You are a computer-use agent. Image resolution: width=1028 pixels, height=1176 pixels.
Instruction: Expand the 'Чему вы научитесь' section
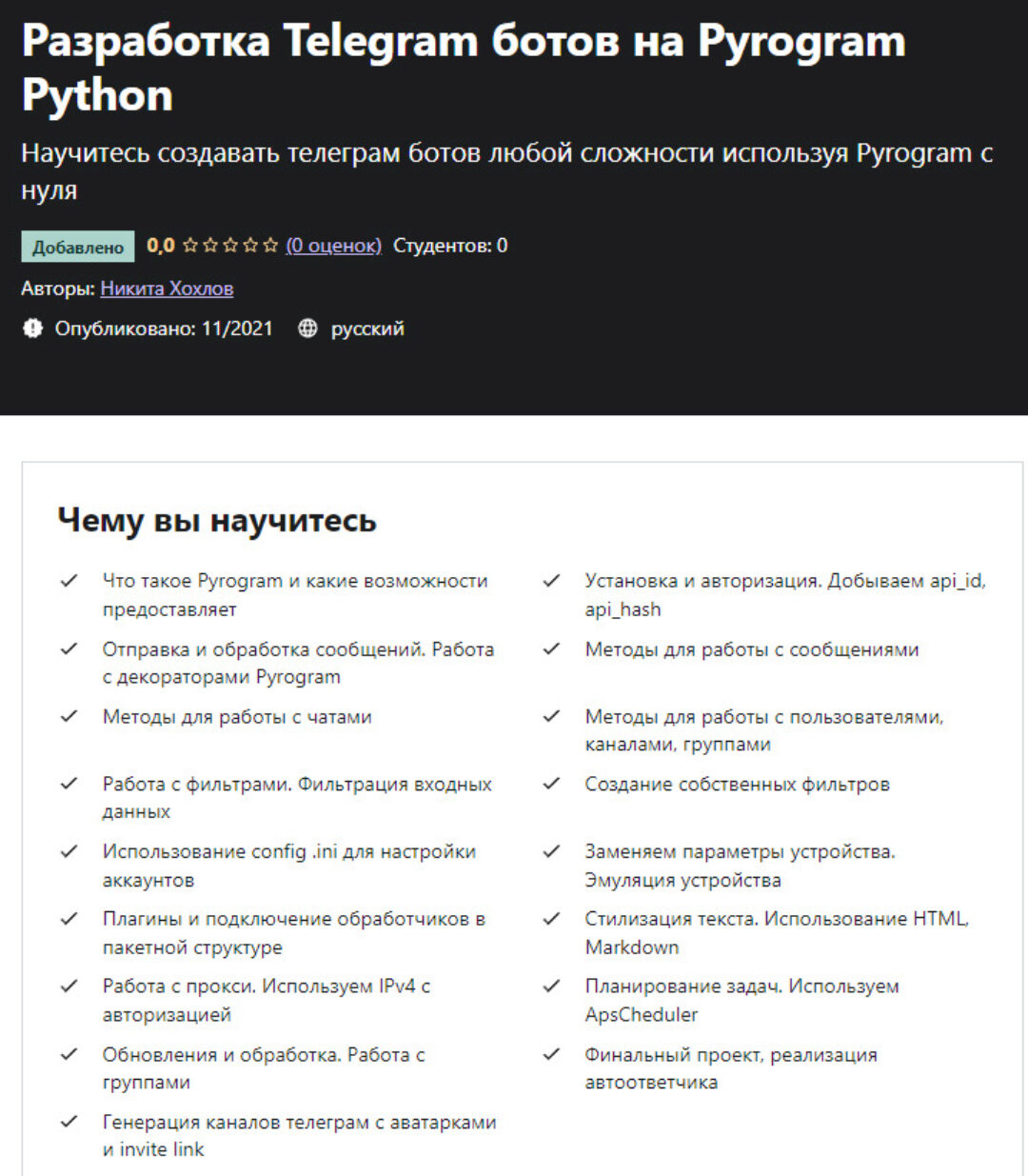pyautogui.click(x=217, y=521)
